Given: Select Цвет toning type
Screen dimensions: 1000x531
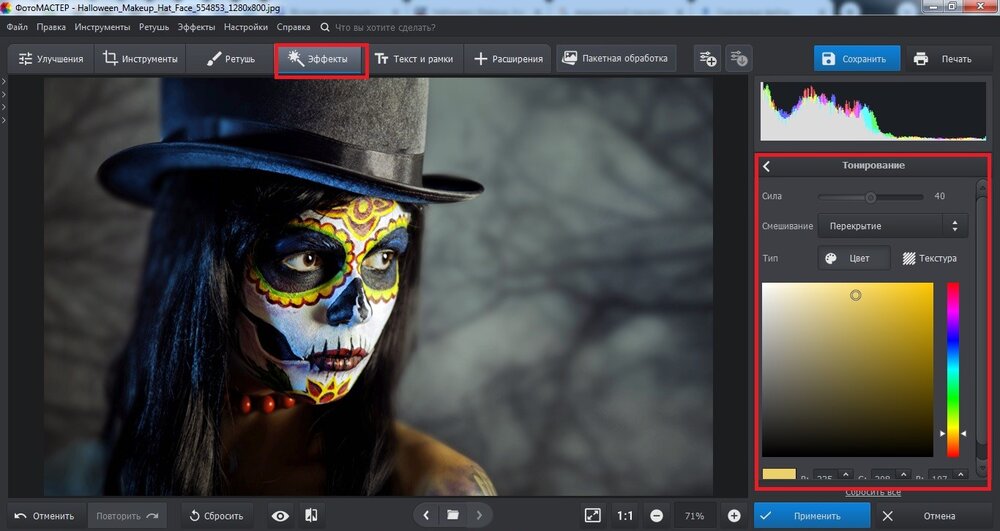Looking at the screenshot, I should 856,258.
